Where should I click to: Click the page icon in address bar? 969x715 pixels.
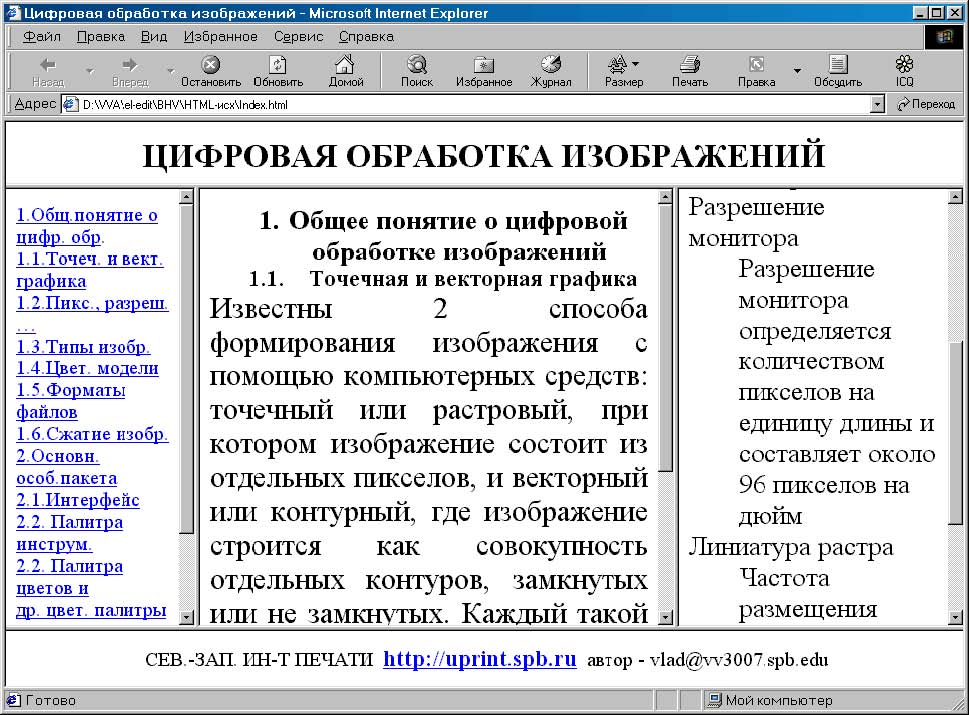click(72, 104)
